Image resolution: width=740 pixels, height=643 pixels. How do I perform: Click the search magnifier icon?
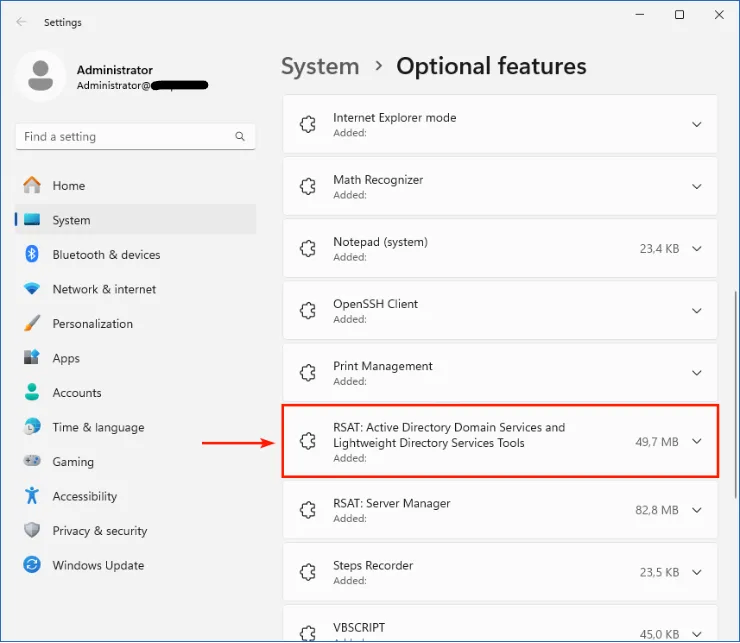(240, 137)
